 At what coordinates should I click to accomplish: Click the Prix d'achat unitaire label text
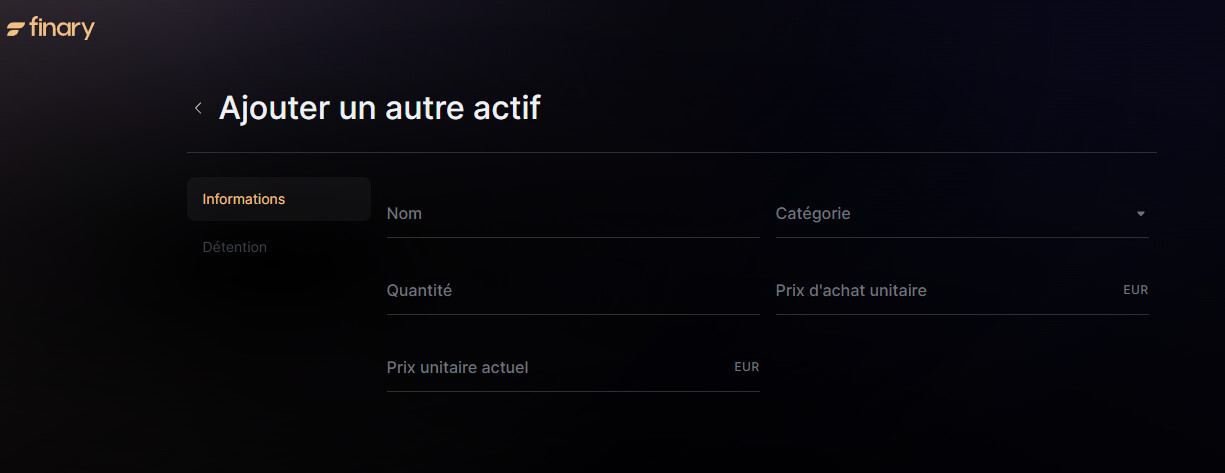coord(851,291)
